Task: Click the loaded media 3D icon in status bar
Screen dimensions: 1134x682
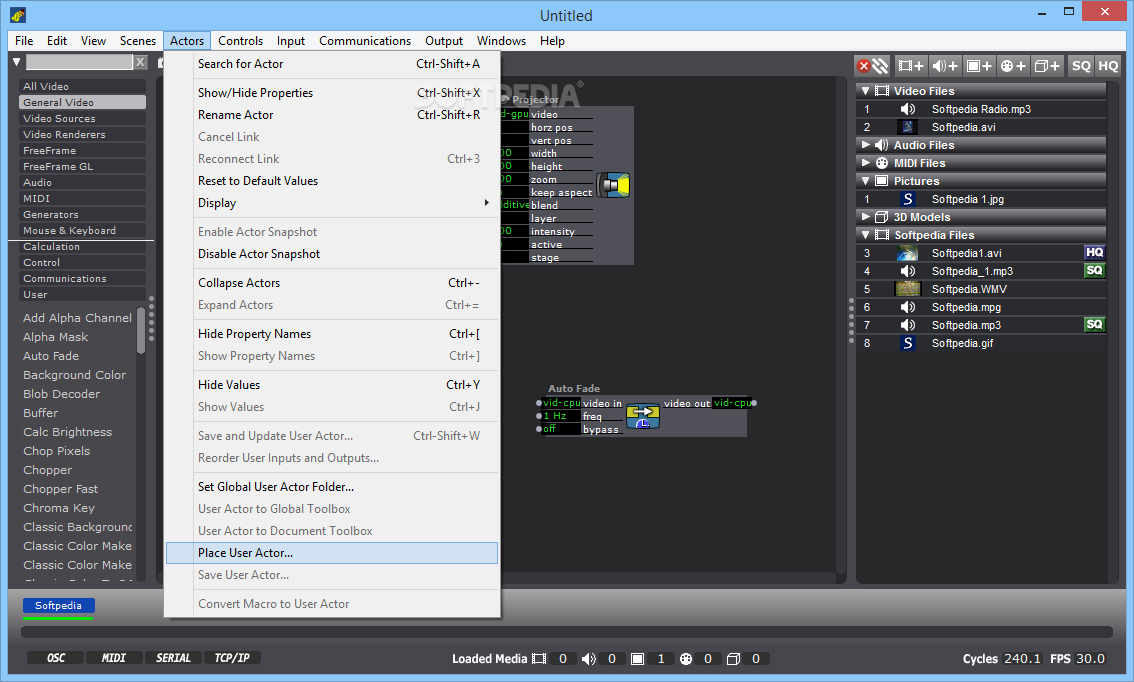Action: click(733, 659)
